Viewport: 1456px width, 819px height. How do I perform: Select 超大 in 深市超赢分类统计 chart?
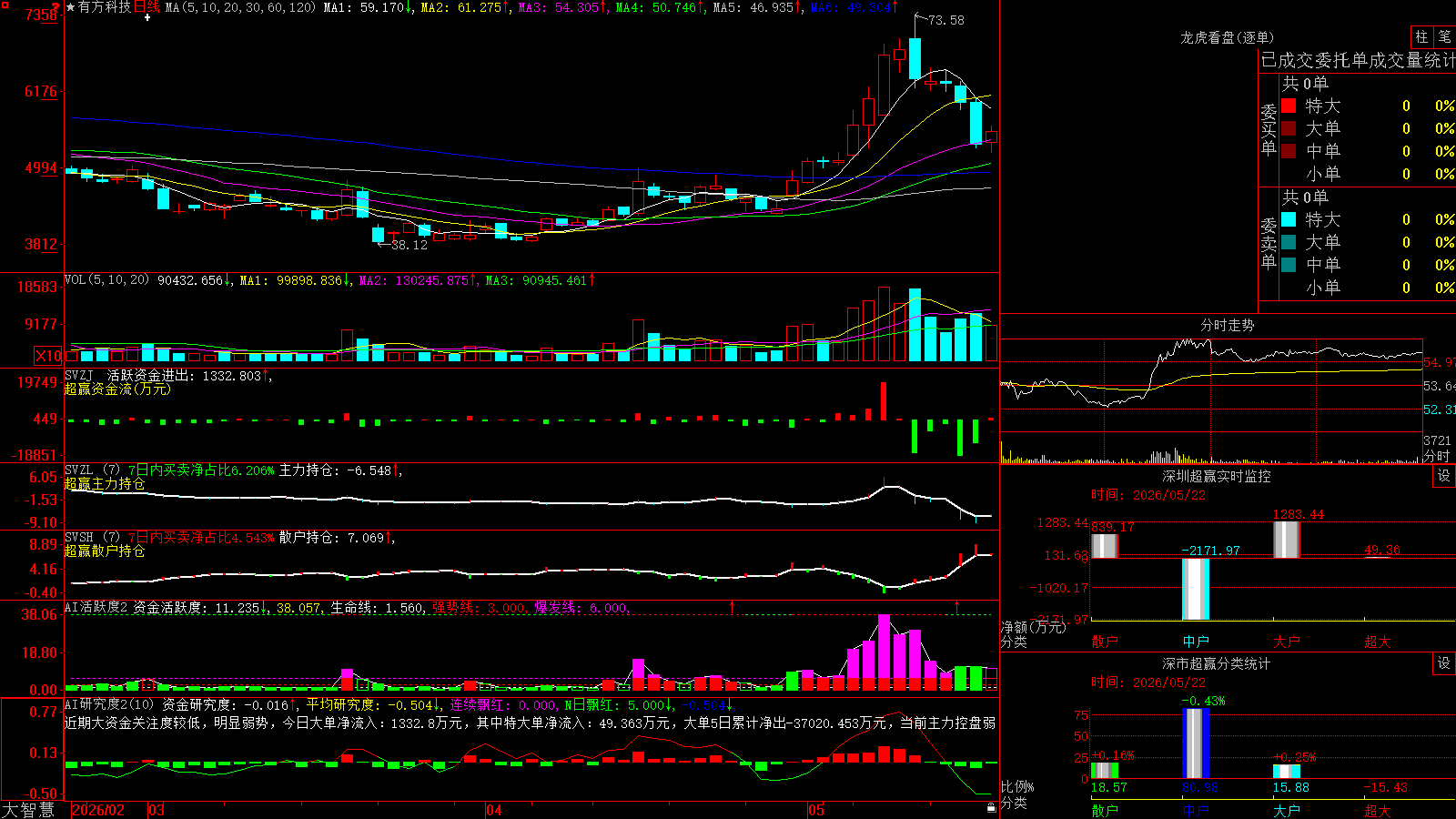pos(1378,811)
